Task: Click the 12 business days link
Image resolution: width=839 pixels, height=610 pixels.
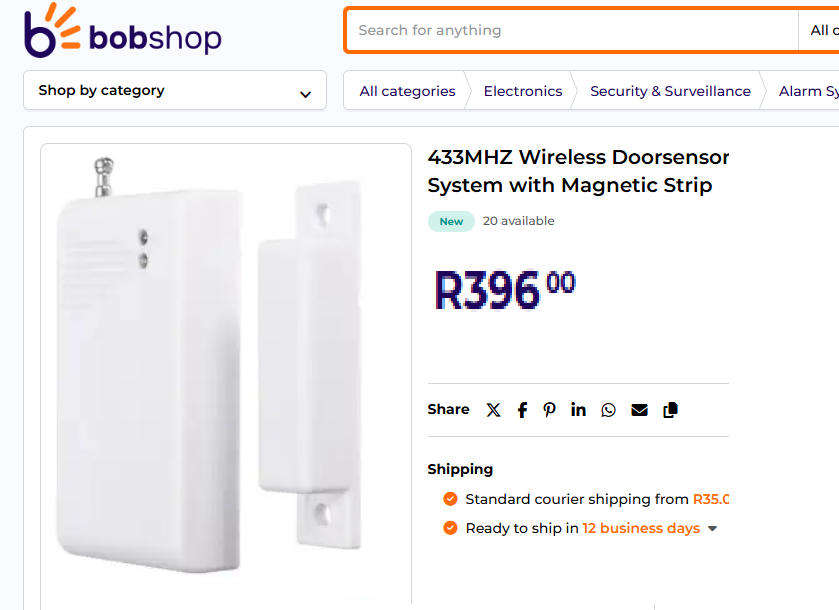Action: pyautogui.click(x=641, y=528)
